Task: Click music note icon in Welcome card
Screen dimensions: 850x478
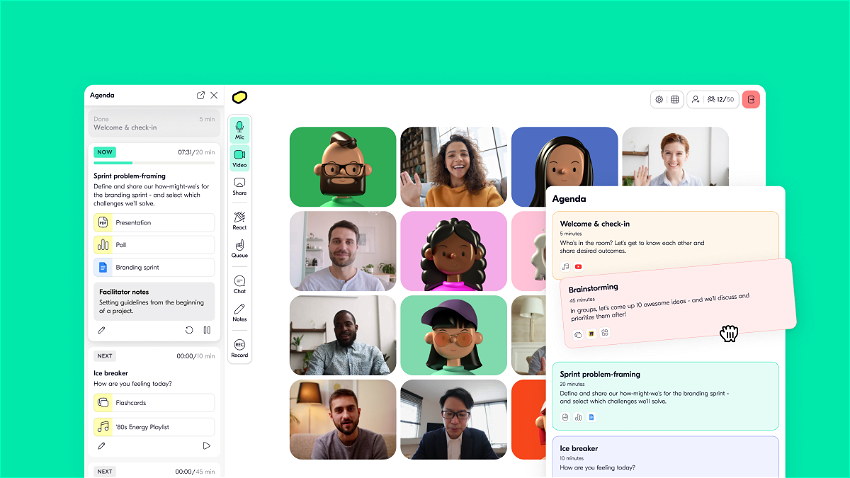Action: [x=565, y=267]
